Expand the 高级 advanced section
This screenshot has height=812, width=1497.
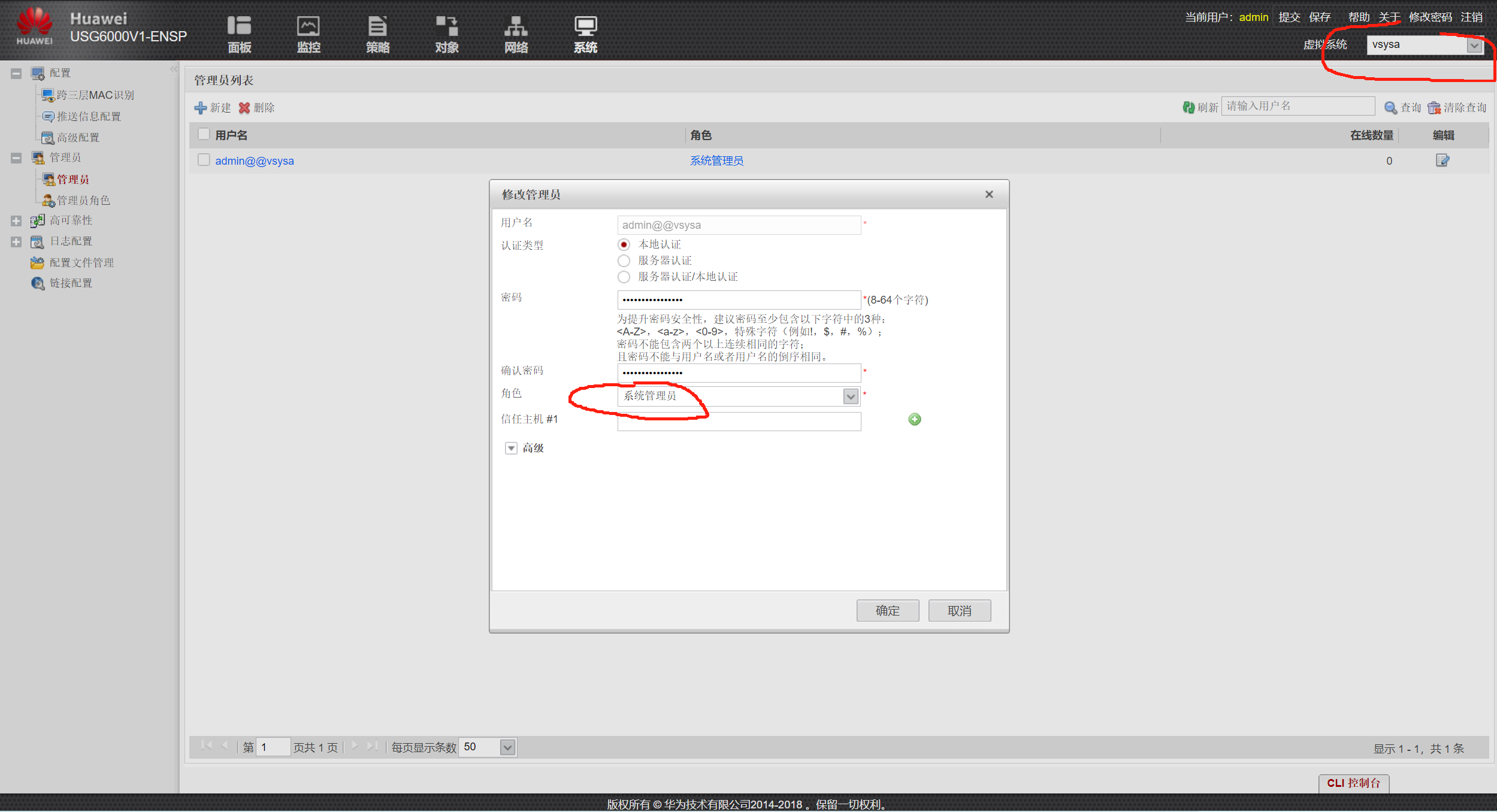coord(511,448)
